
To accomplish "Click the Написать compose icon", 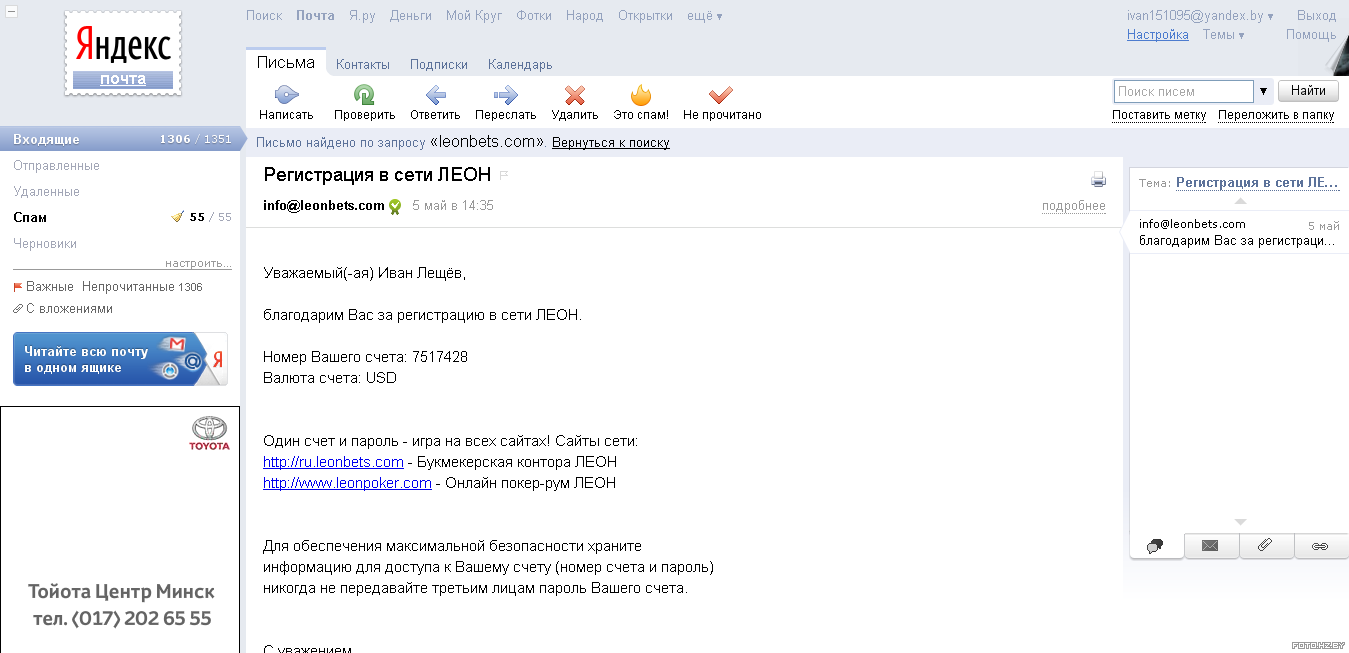I will tap(286, 95).
